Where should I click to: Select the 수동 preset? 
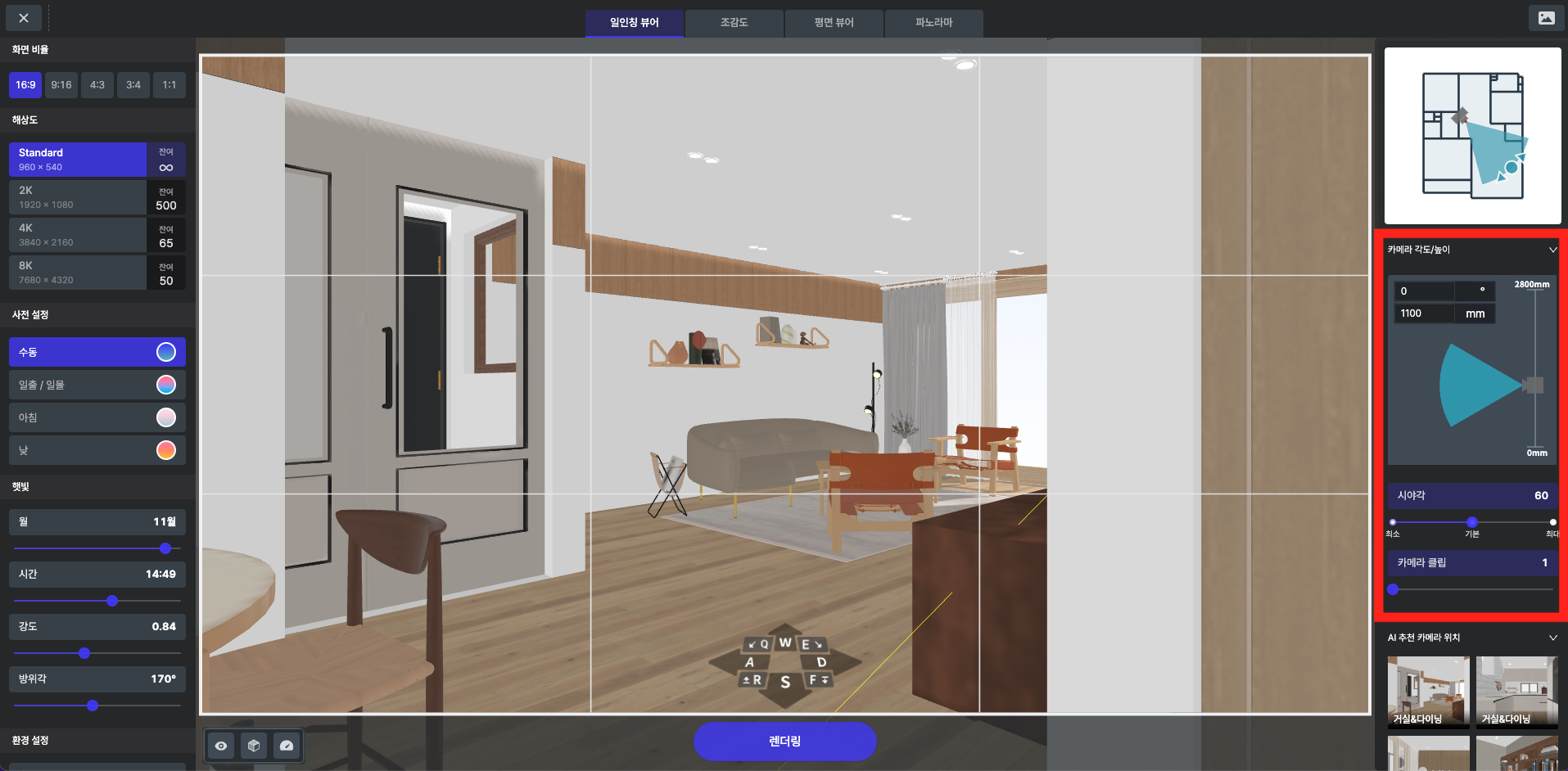point(97,352)
